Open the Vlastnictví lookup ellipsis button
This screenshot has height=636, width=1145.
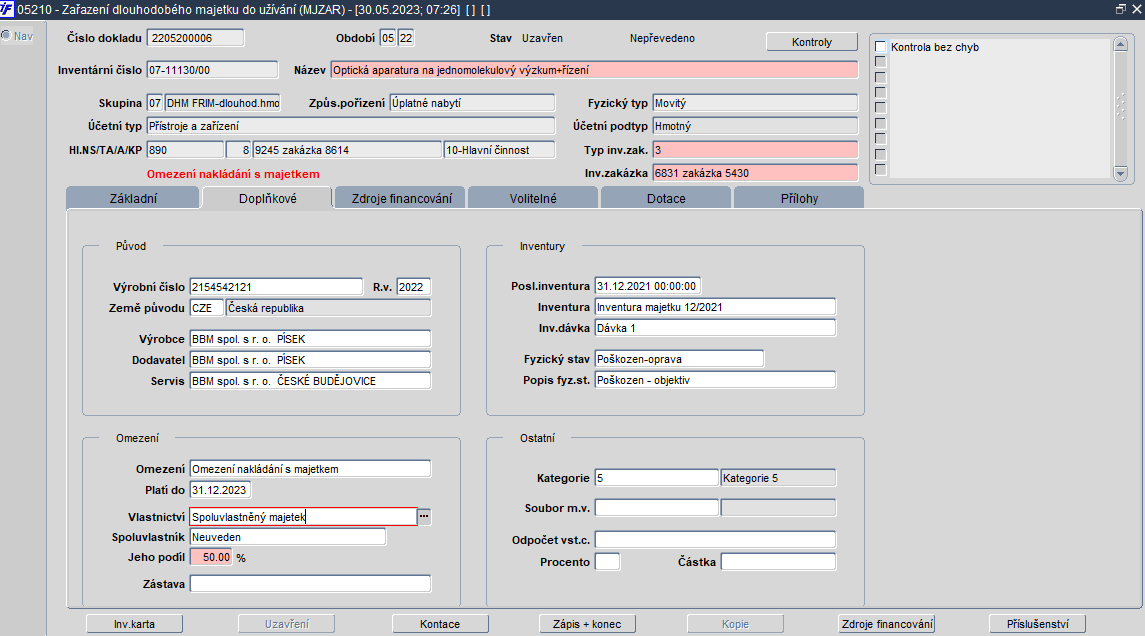point(424,516)
